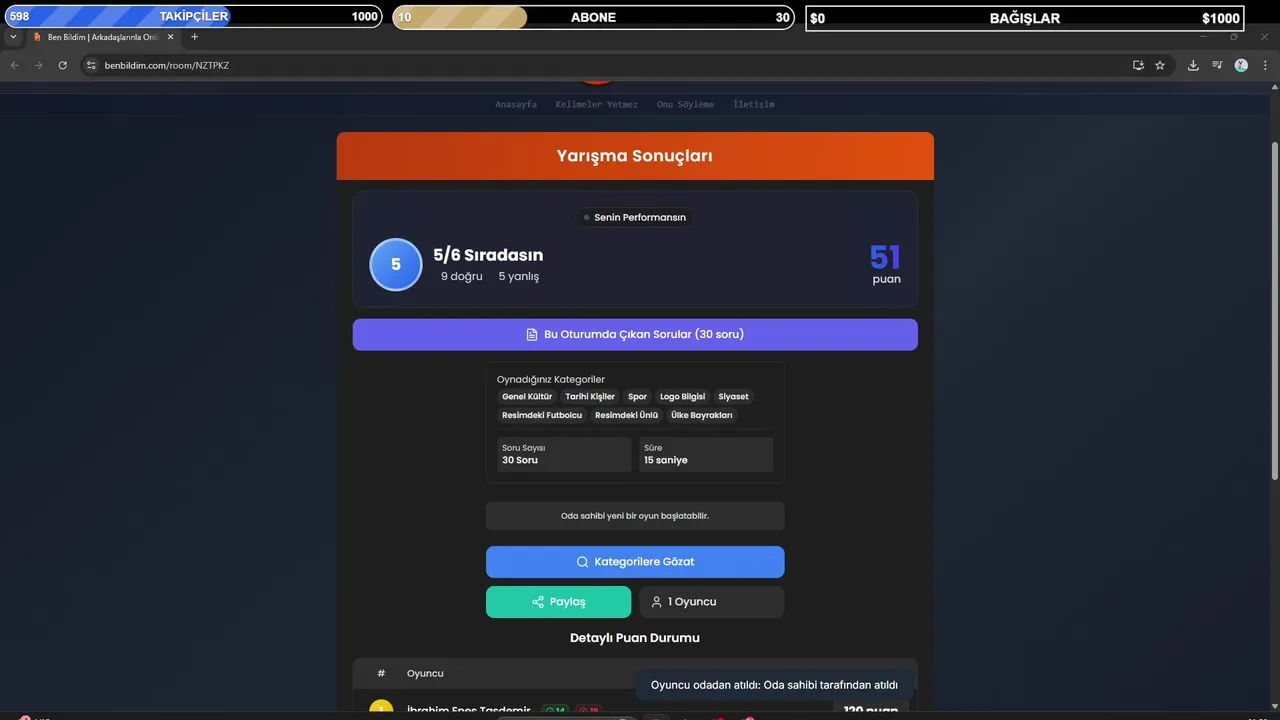
Task: Open the Kelimeler Yetmez menu link
Action: [x=596, y=104]
